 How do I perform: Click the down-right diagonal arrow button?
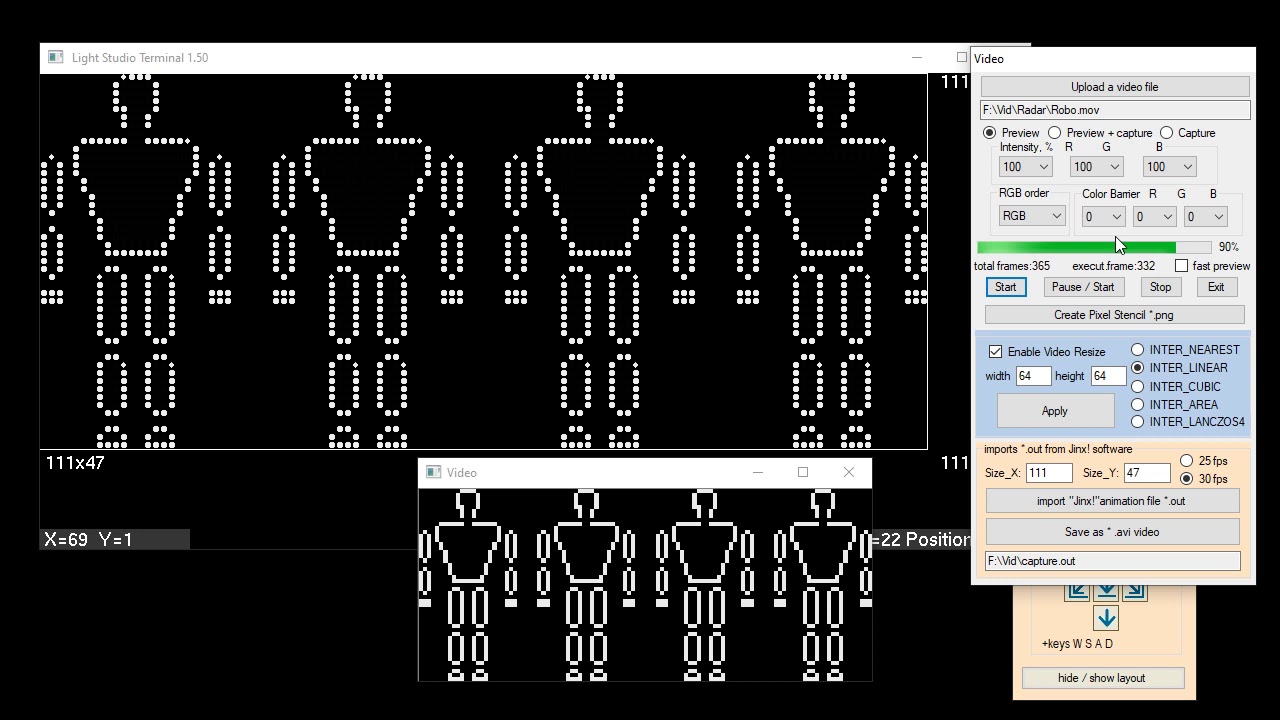pyautogui.click(x=1134, y=592)
